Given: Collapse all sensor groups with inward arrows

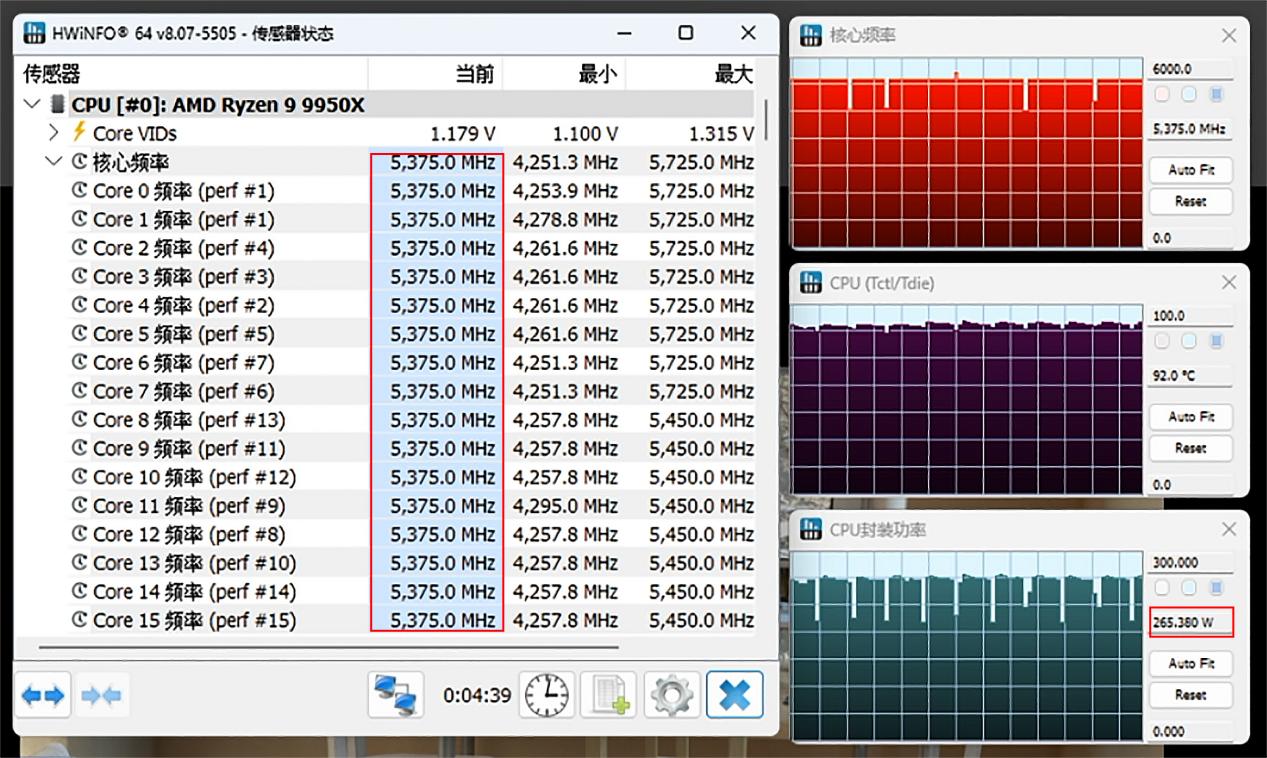Looking at the screenshot, I should coord(100,694).
